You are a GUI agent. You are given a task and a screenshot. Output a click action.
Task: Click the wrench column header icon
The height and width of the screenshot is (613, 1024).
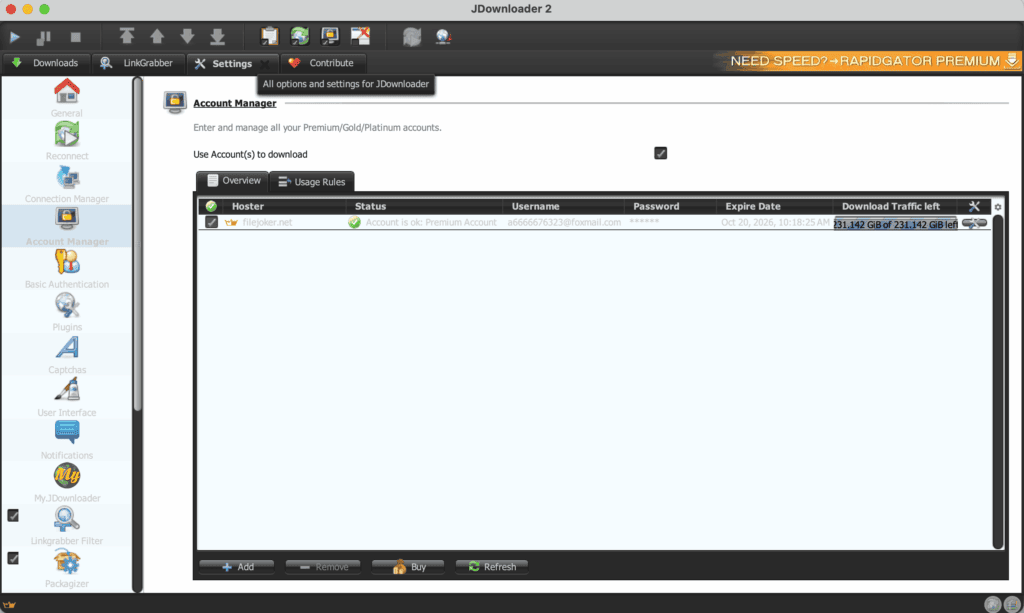click(974, 206)
